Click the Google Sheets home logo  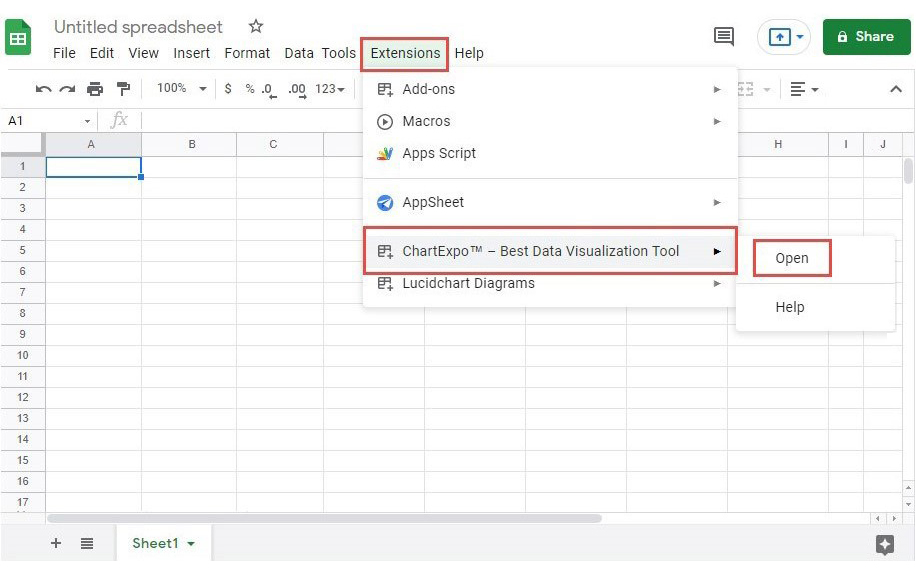tap(18, 37)
